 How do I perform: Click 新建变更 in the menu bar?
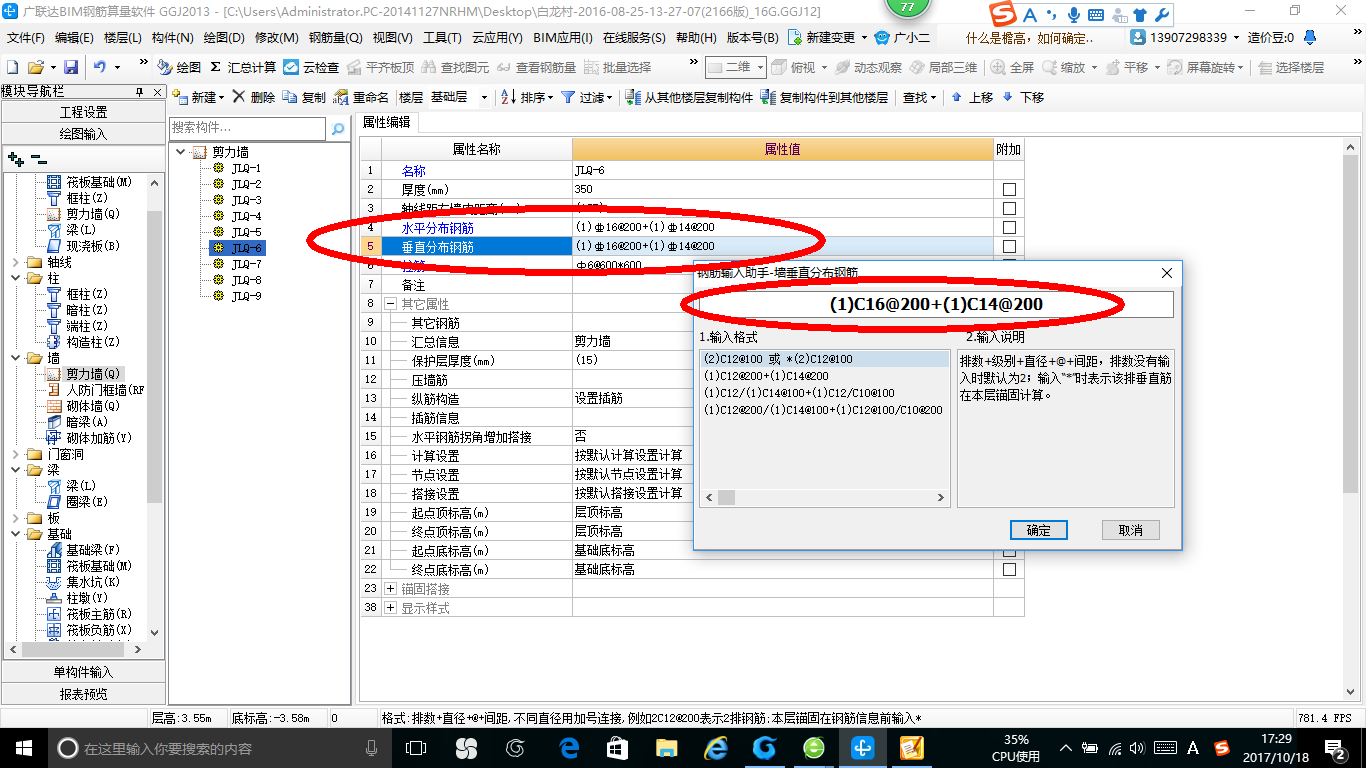pos(827,37)
